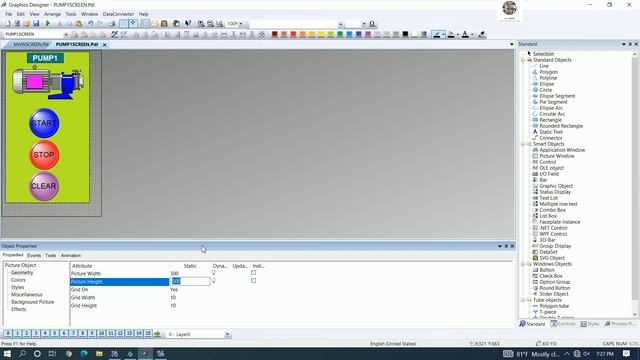Toggle visibility of layer 8
The height and width of the screenshot is (360, 640).
coord(82,334)
